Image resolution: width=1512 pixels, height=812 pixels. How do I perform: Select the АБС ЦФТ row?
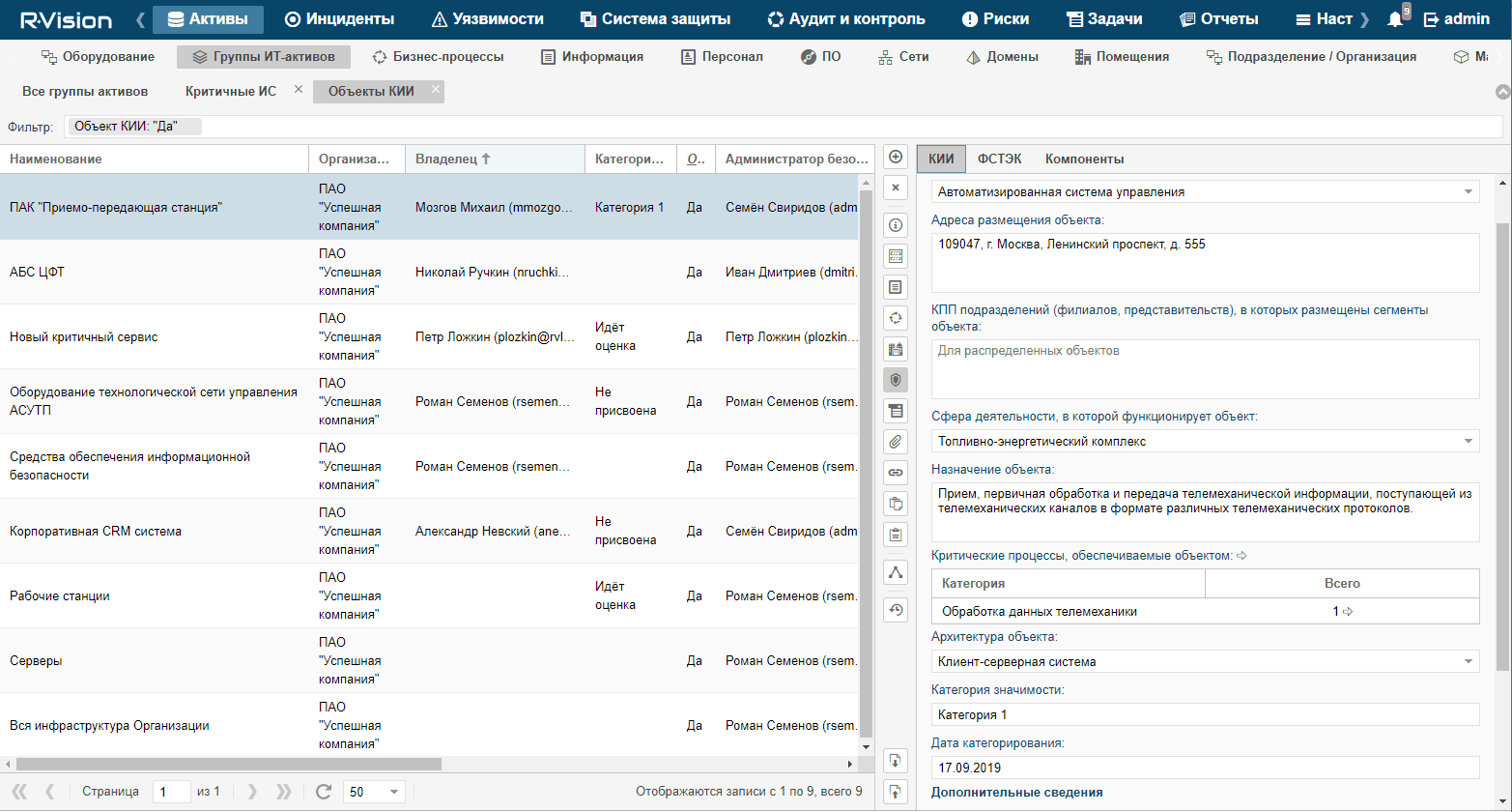coord(155,273)
